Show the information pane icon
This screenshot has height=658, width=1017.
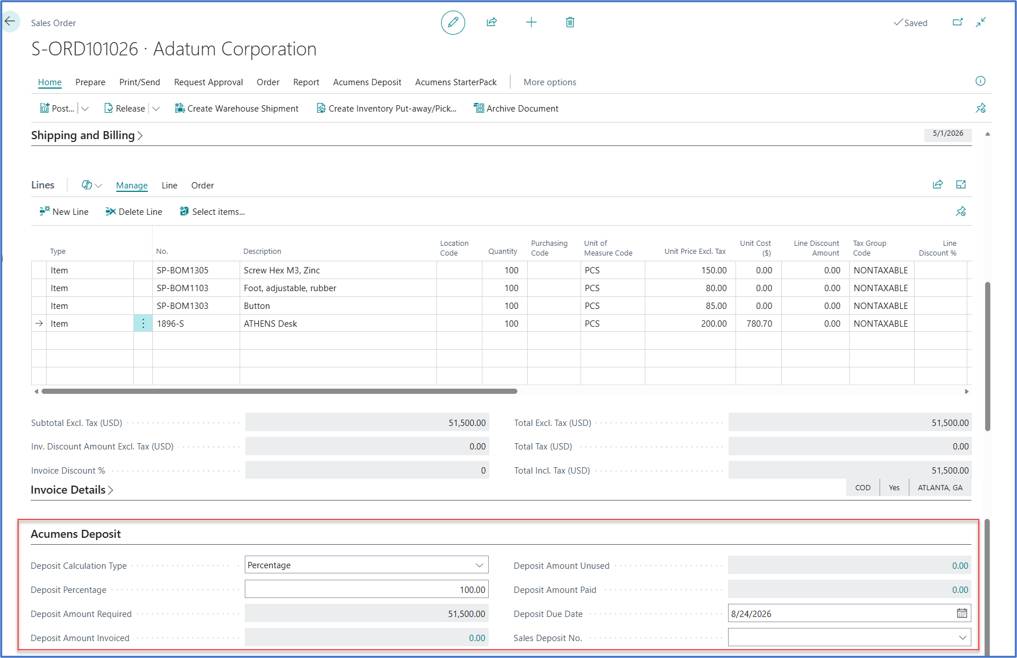(980, 81)
